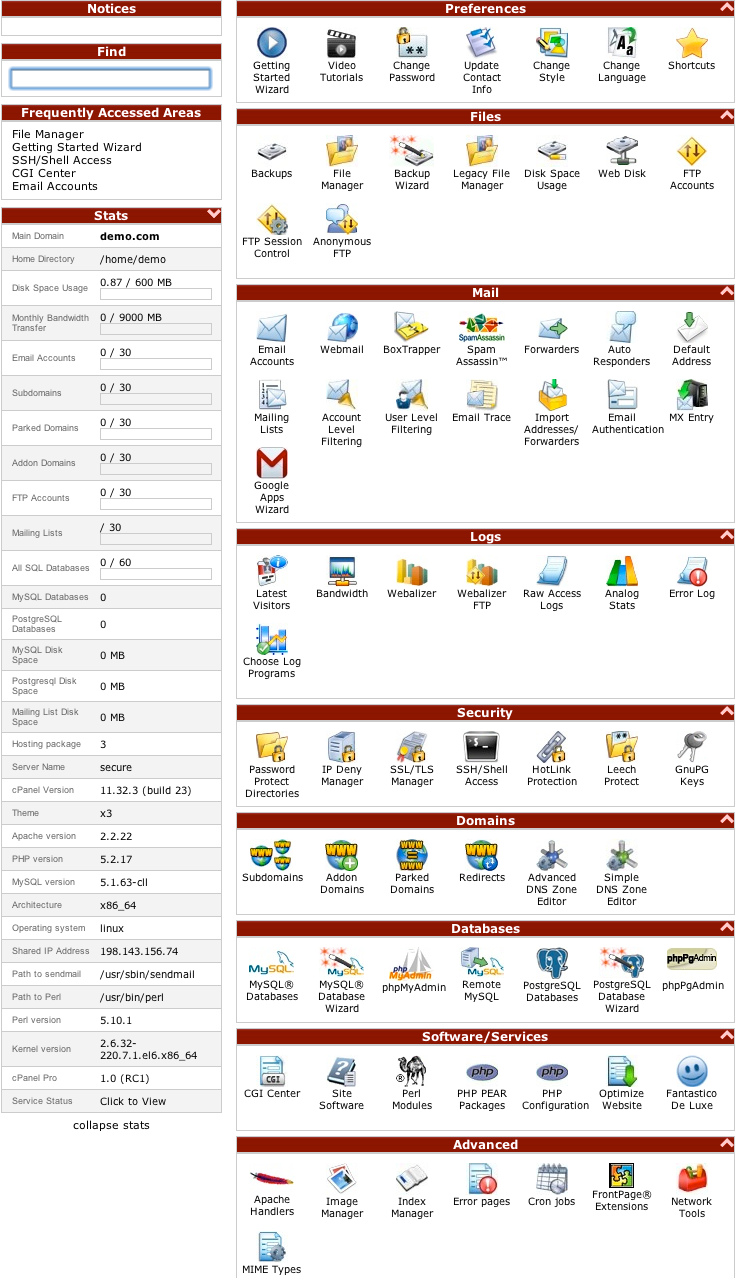Open MySQL Databases icon

pos(271,963)
